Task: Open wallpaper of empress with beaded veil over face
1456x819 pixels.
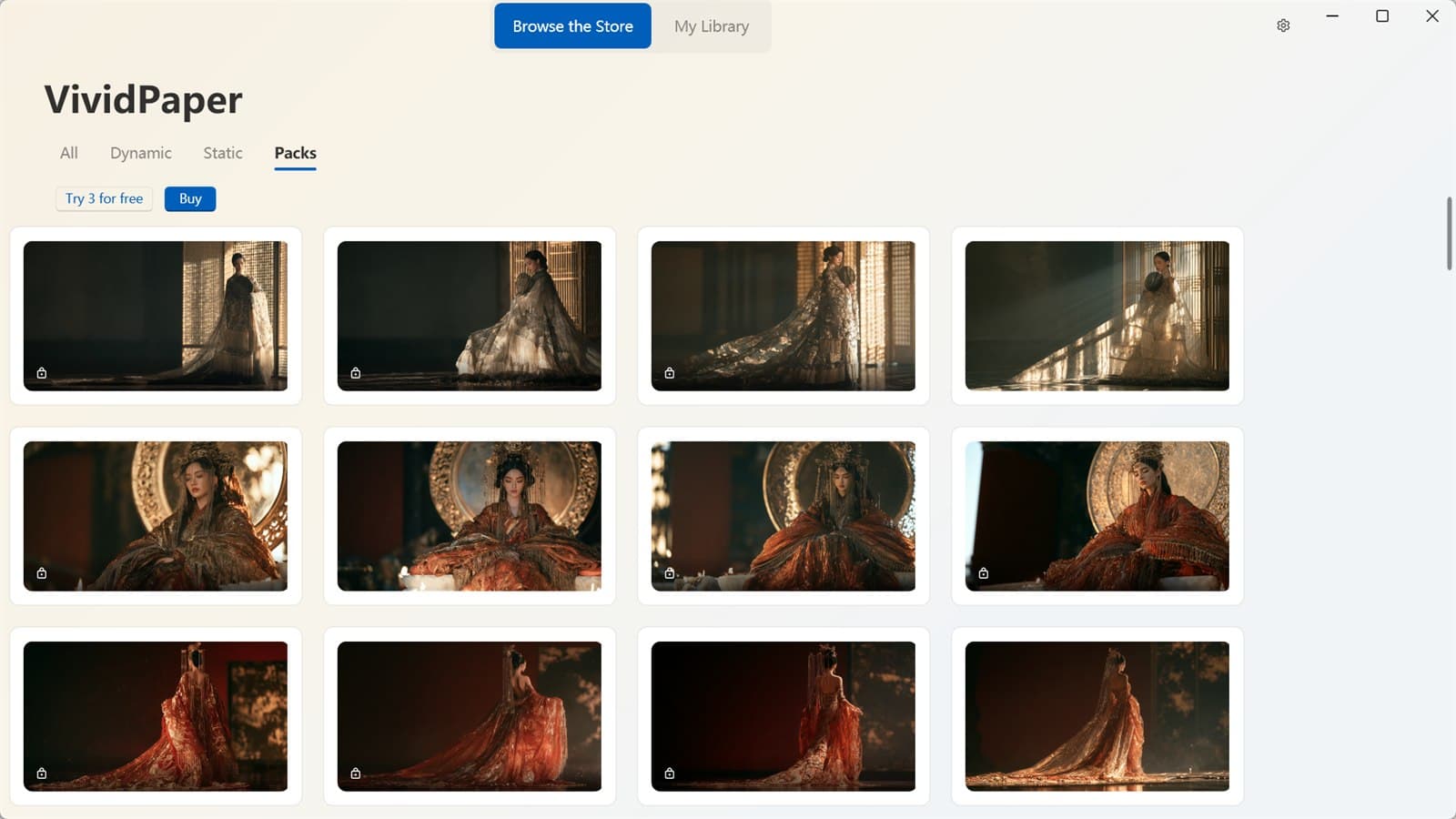Action: tap(784, 516)
